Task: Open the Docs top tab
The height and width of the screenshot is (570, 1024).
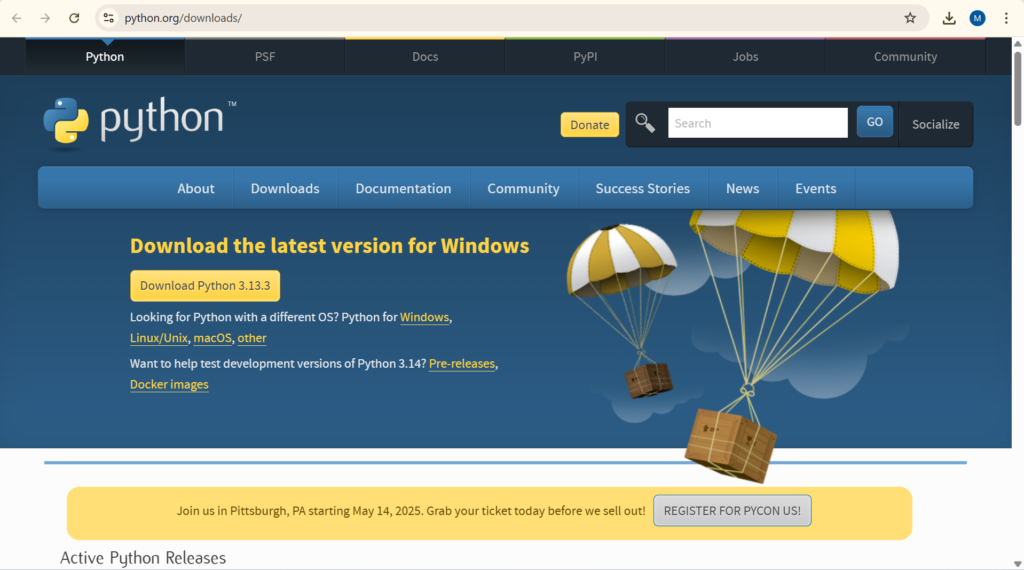Action: [424, 57]
